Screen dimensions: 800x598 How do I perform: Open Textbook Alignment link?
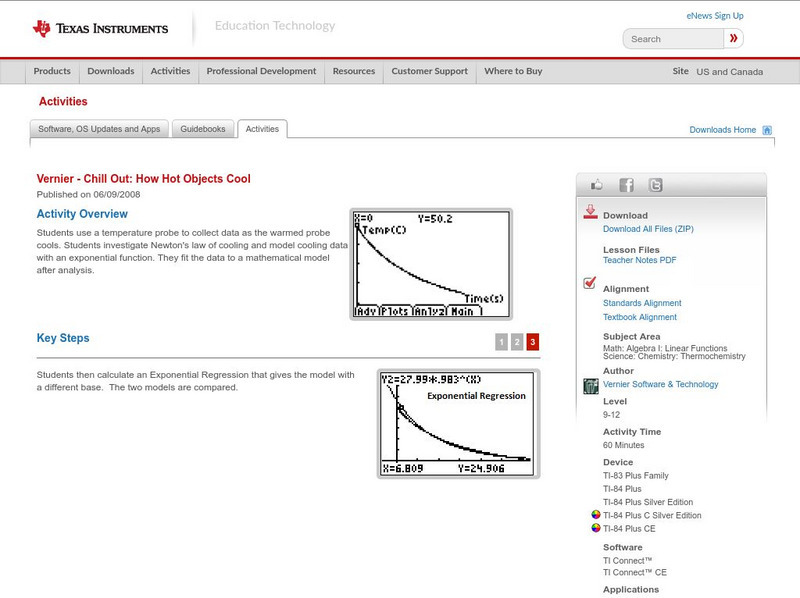[x=640, y=317]
